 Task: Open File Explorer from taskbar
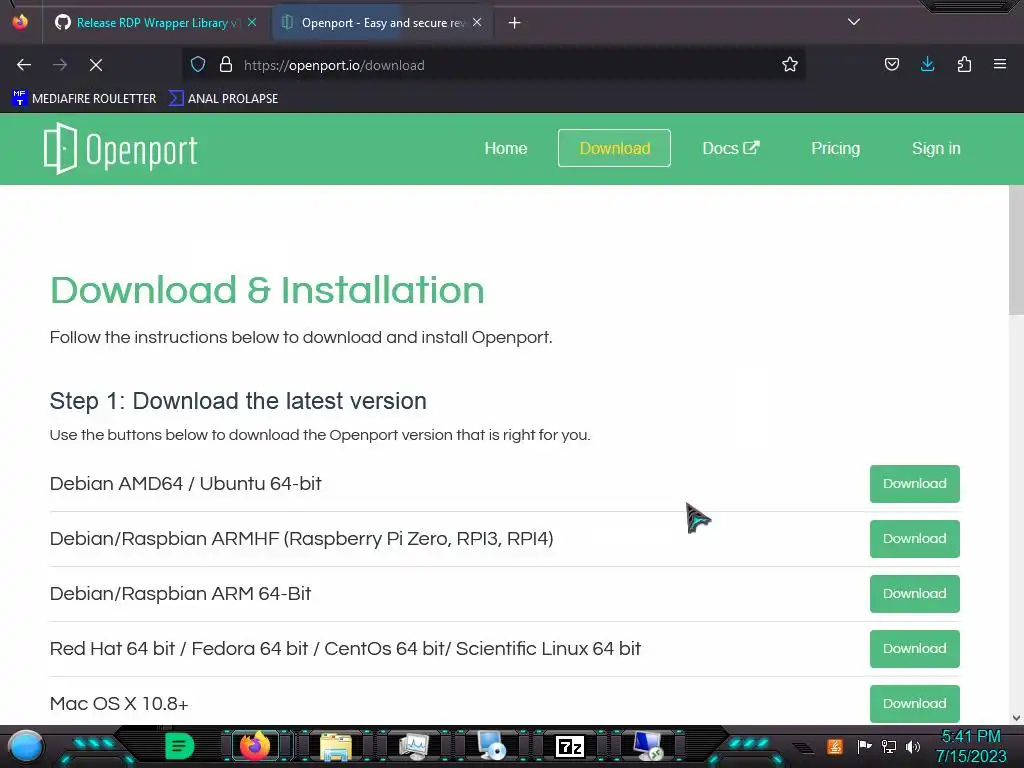(x=336, y=746)
